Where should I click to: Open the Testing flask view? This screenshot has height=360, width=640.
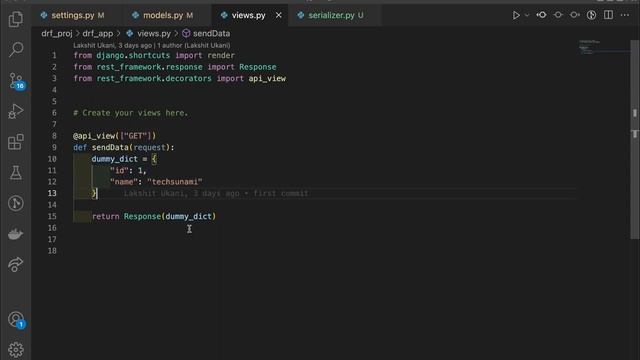click(16, 173)
